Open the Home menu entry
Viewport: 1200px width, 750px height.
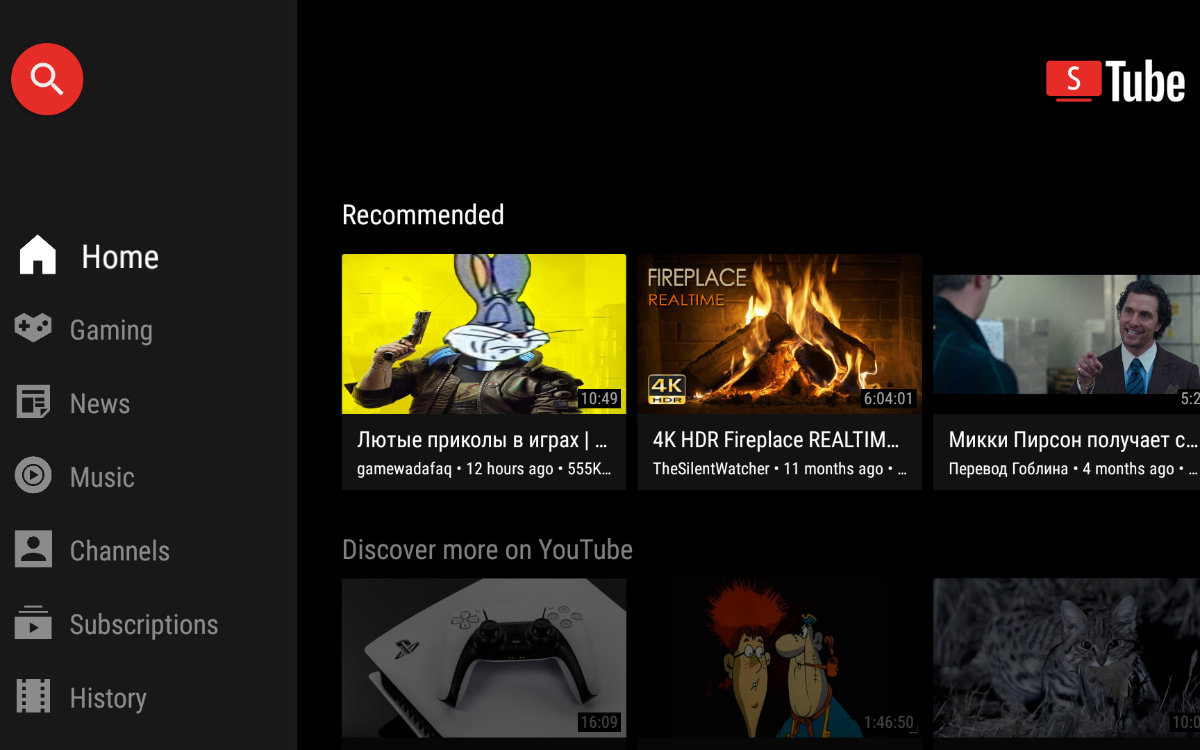pyautogui.click(x=119, y=256)
